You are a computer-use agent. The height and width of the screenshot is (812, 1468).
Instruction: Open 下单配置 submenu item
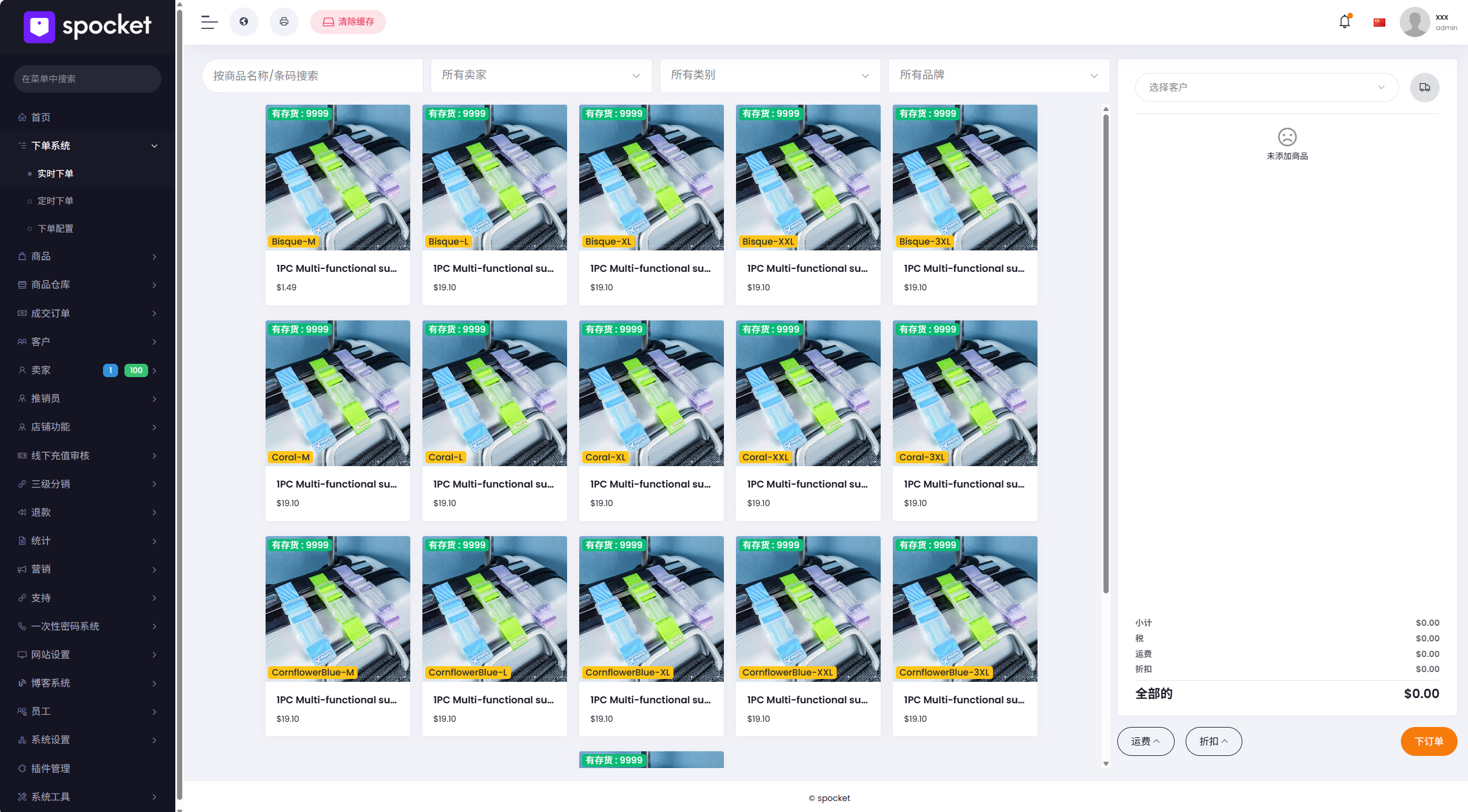[x=56, y=228]
